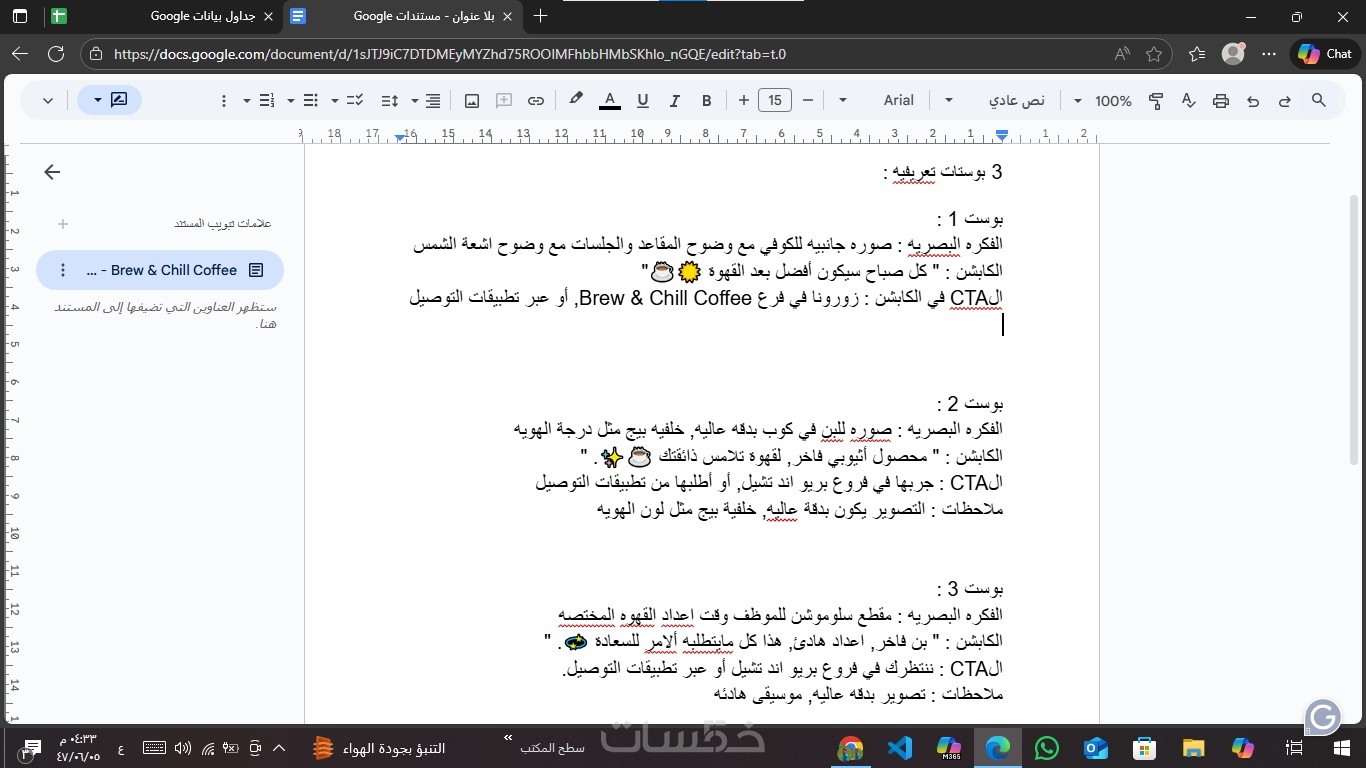Image resolution: width=1366 pixels, height=768 pixels.
Task: View site information lock icon
Action: click(x=95, y=54)
